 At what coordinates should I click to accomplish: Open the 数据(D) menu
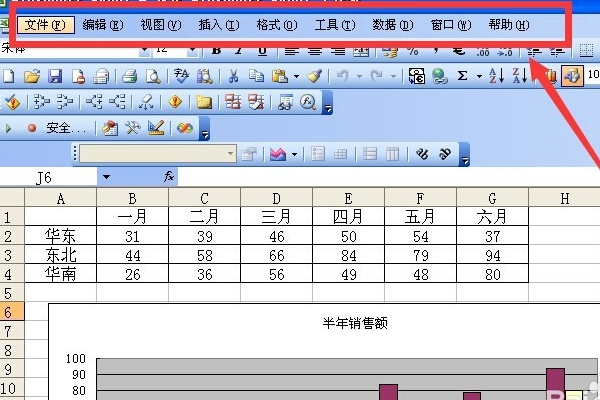click(393, 25)
